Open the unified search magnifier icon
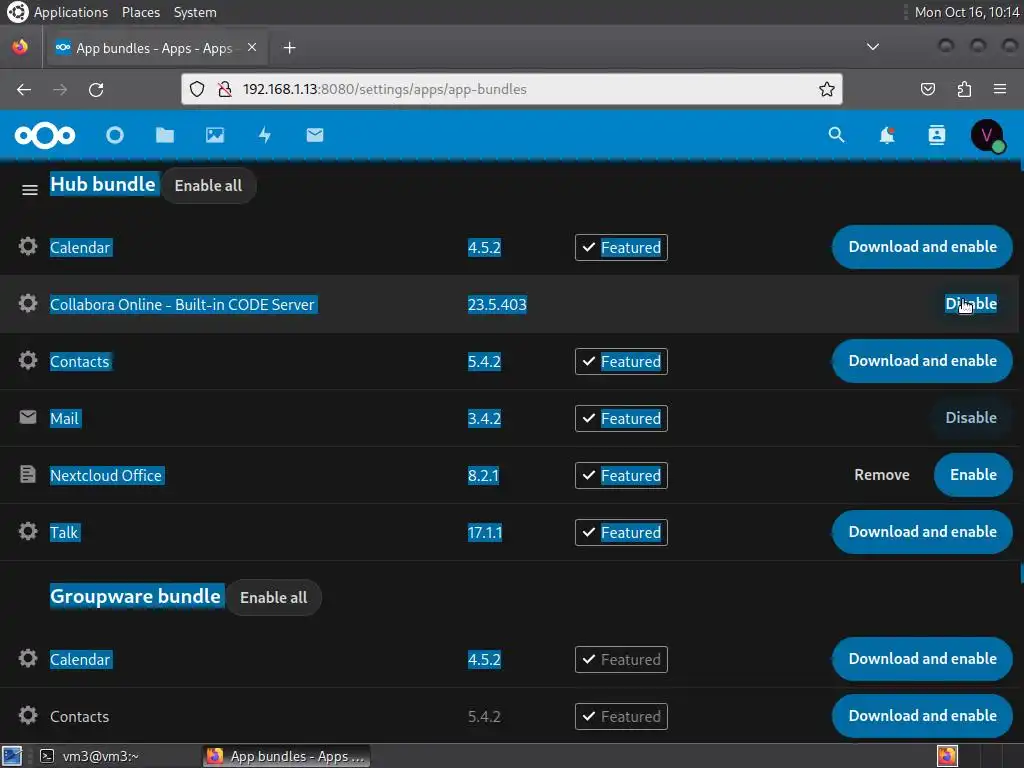 (x=837, y=135)
